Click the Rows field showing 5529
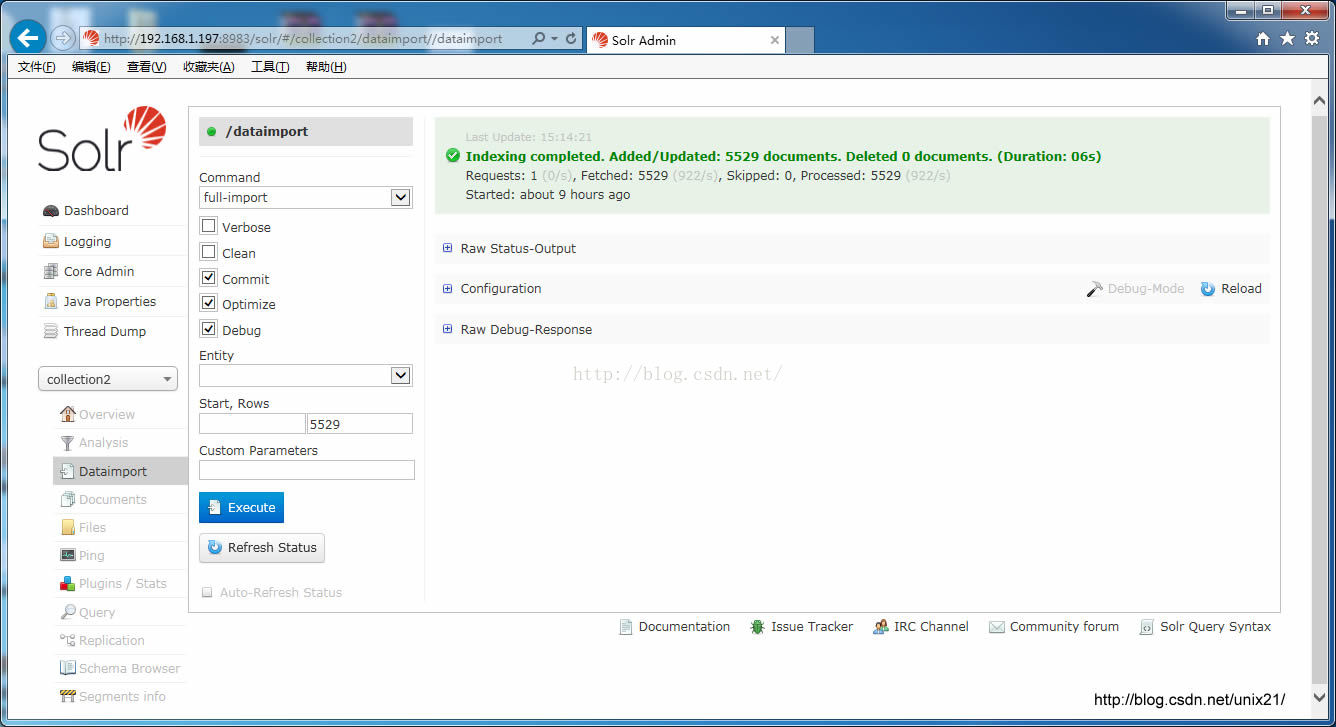1336x727 pixels. point(359,424)
